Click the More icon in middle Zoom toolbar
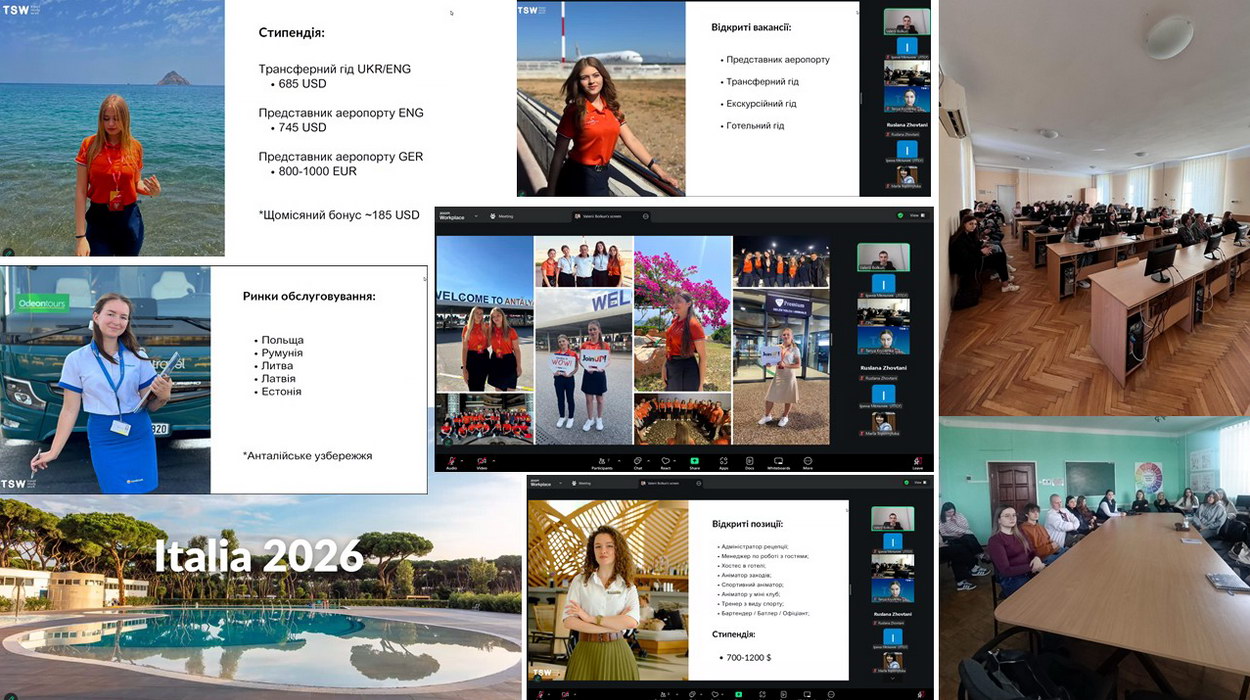 click(x=807, y=461)
